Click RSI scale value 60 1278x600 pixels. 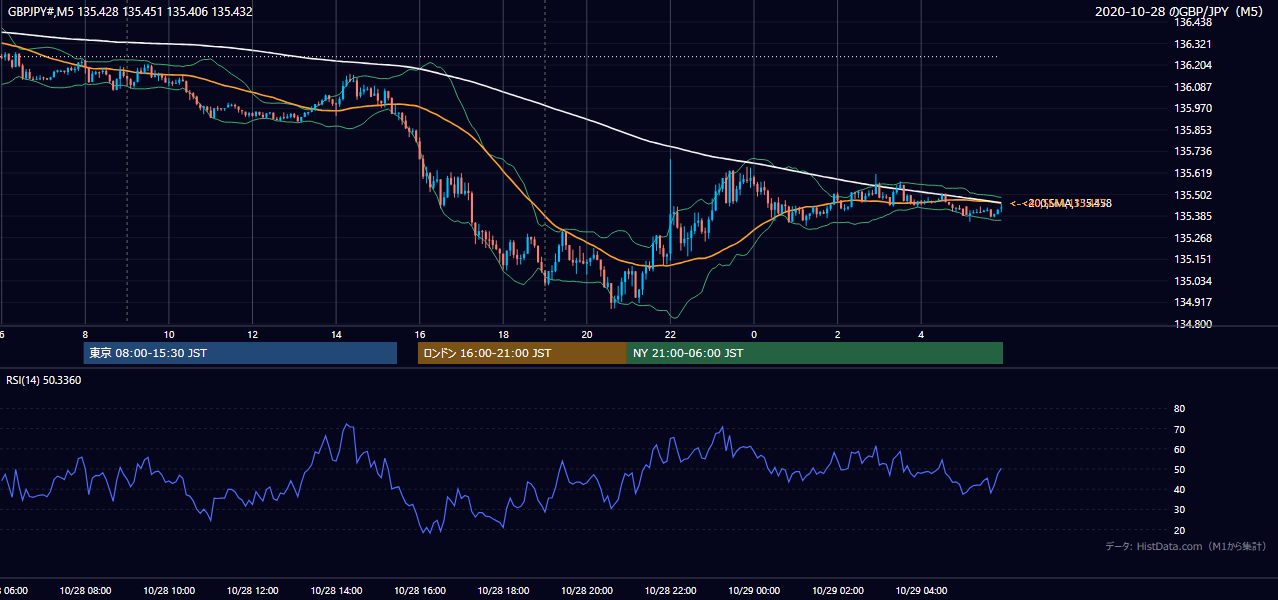tap(1179, 449)
